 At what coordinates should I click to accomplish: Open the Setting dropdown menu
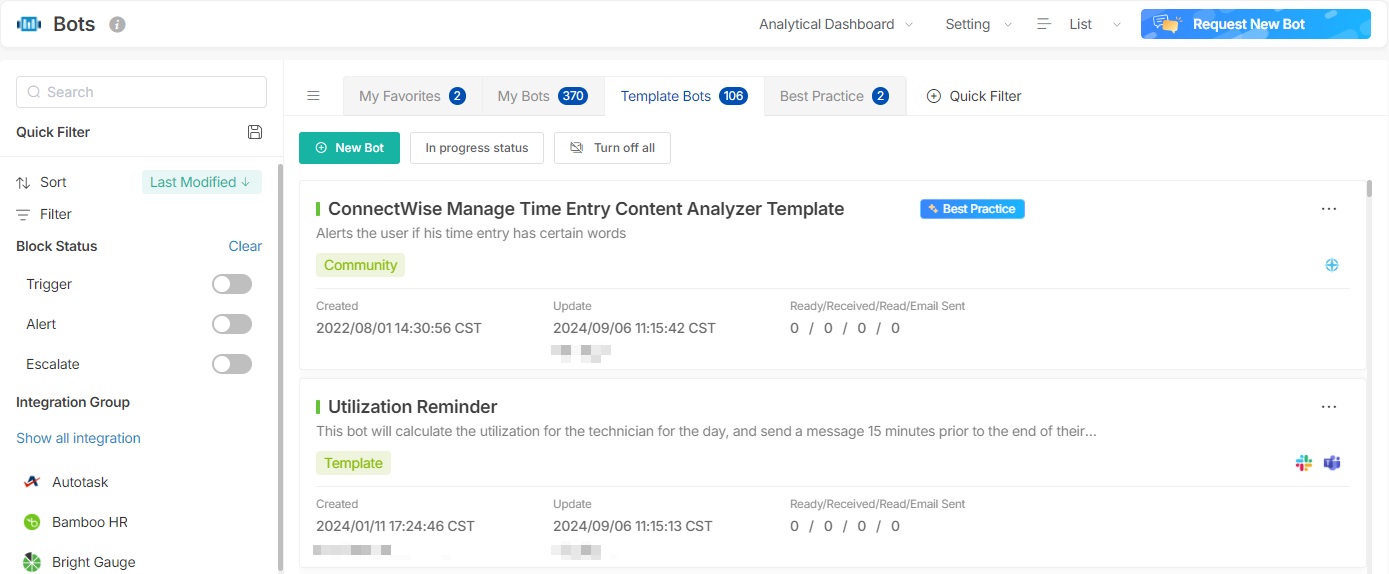coord(978,24)
